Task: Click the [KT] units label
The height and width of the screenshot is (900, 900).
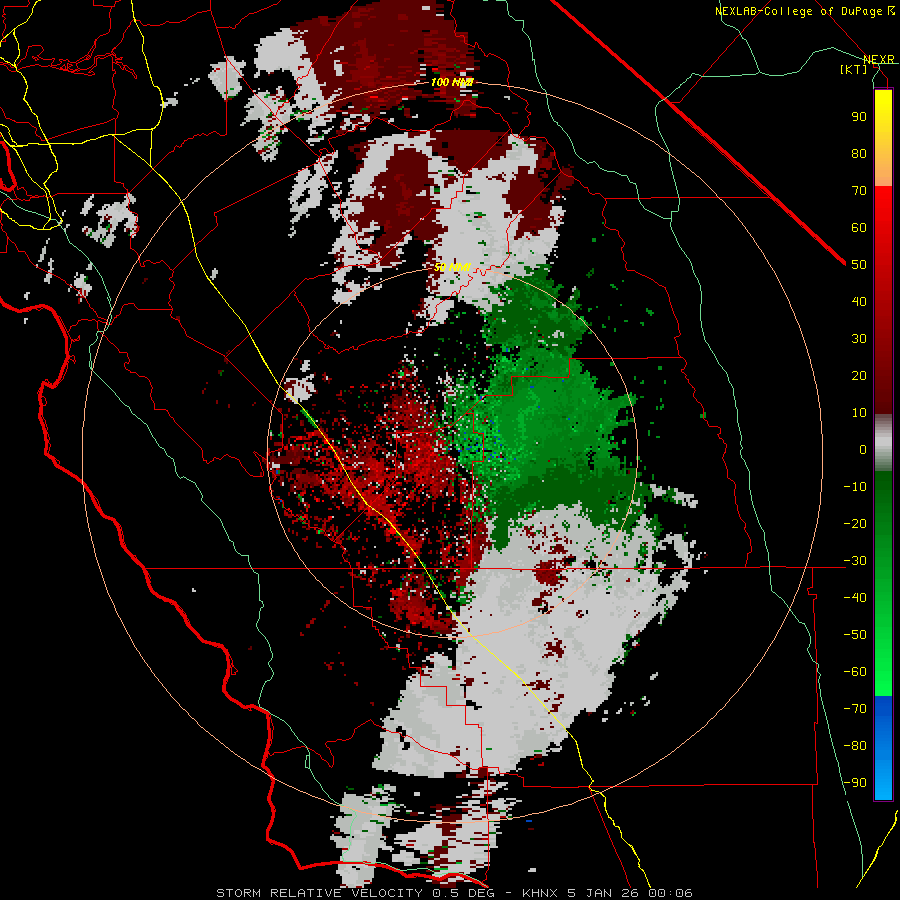Action: tap(854, 69)
